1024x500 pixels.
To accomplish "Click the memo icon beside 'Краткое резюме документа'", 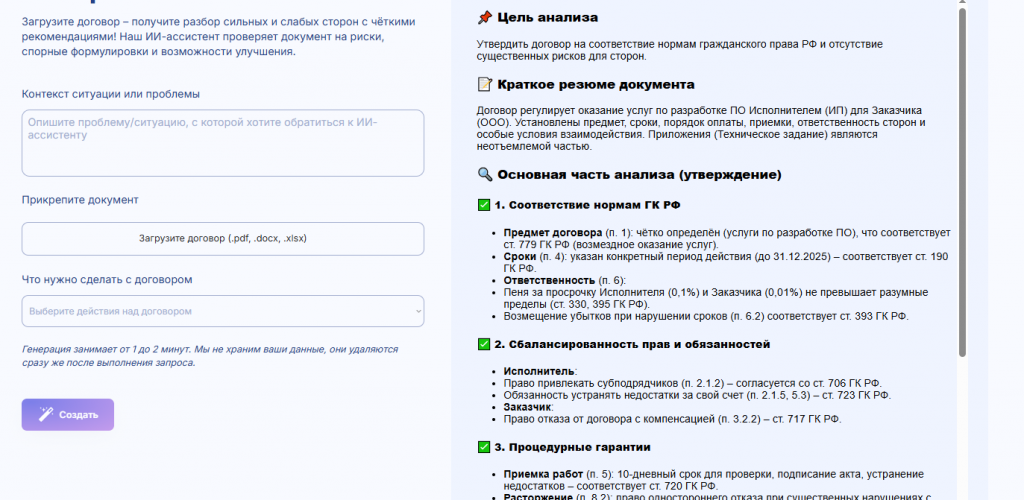I will (484, 85).
